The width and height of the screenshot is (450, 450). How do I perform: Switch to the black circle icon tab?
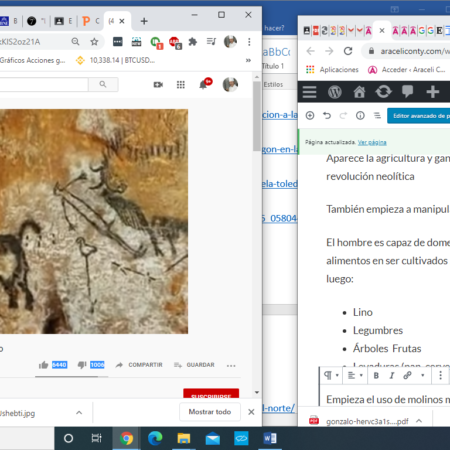point(32,21)
